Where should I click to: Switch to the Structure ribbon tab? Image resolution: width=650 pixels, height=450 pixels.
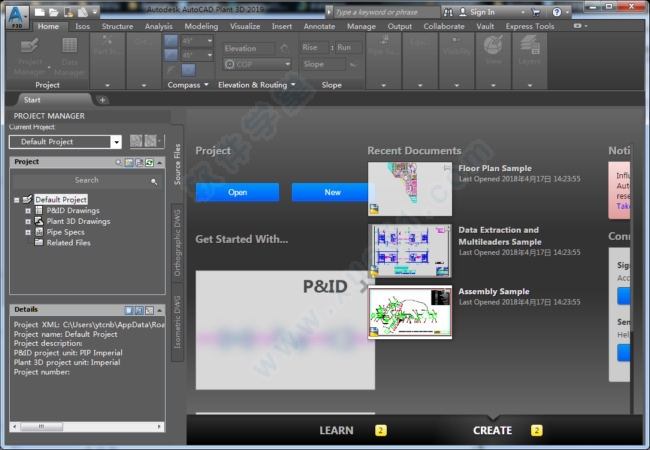tap(117, 26)
